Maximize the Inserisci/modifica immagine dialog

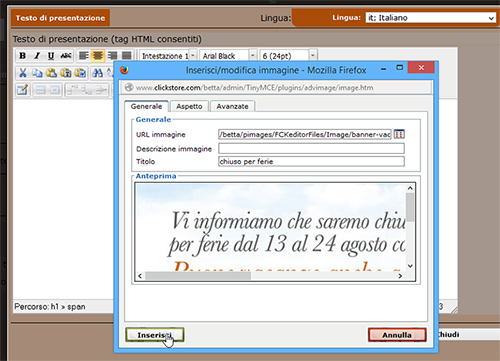point(399,68)
